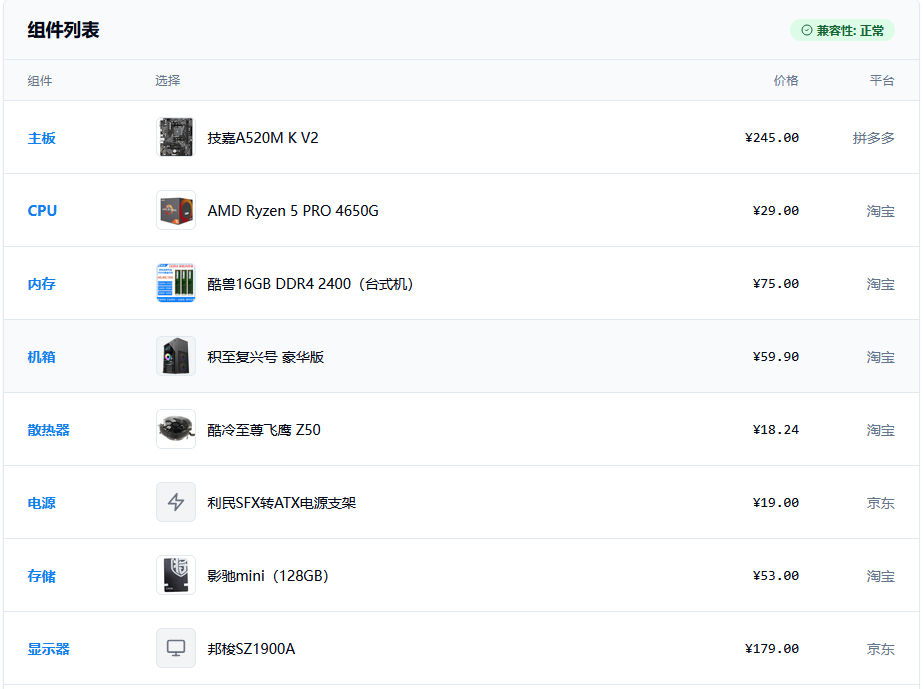Click the 积至复兴号 case thumbnail image
Screen dimensions: 924x689
pyautogui.click(x=176, y=357)
